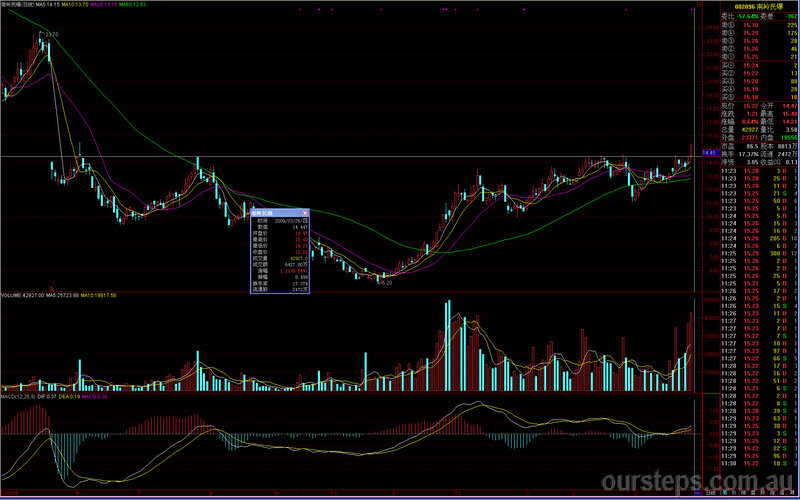Viewport: 800px width, 500px height.
Task: Select the 股本 8813万 value
Action: pyautogui.click(x=788, y=146)
